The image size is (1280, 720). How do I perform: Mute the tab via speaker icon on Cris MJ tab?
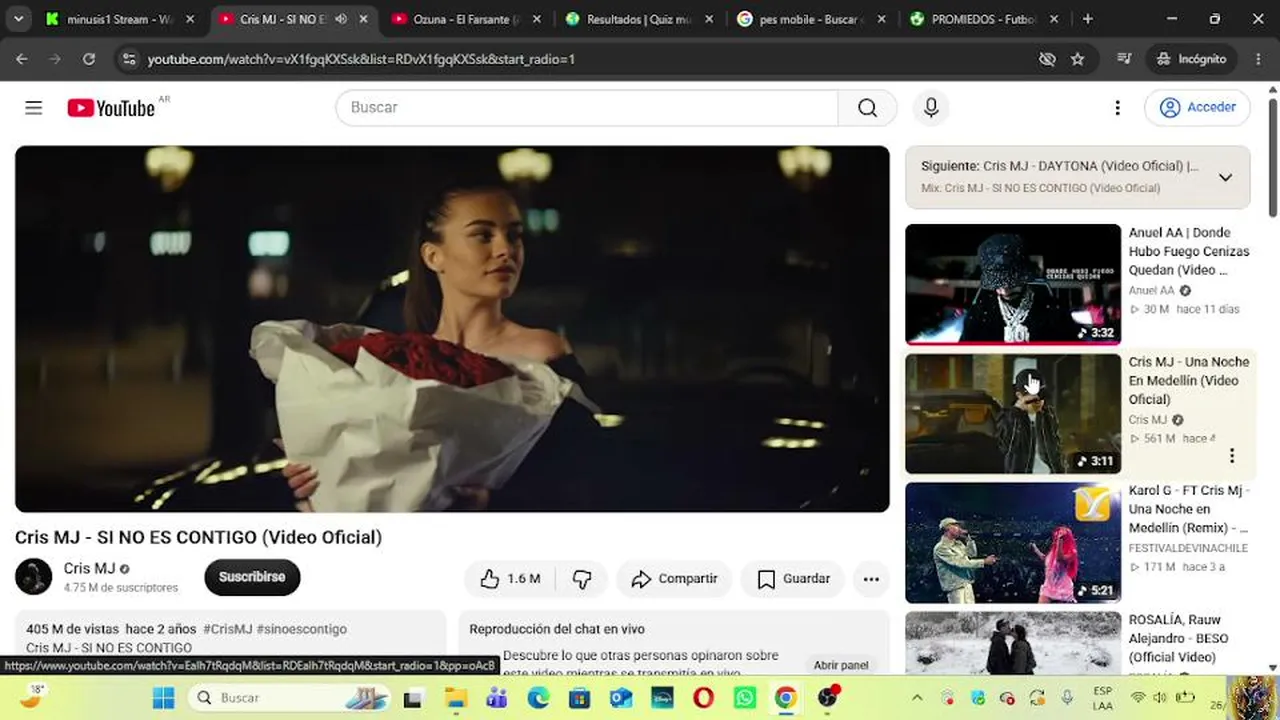click(x=341, y=19)
